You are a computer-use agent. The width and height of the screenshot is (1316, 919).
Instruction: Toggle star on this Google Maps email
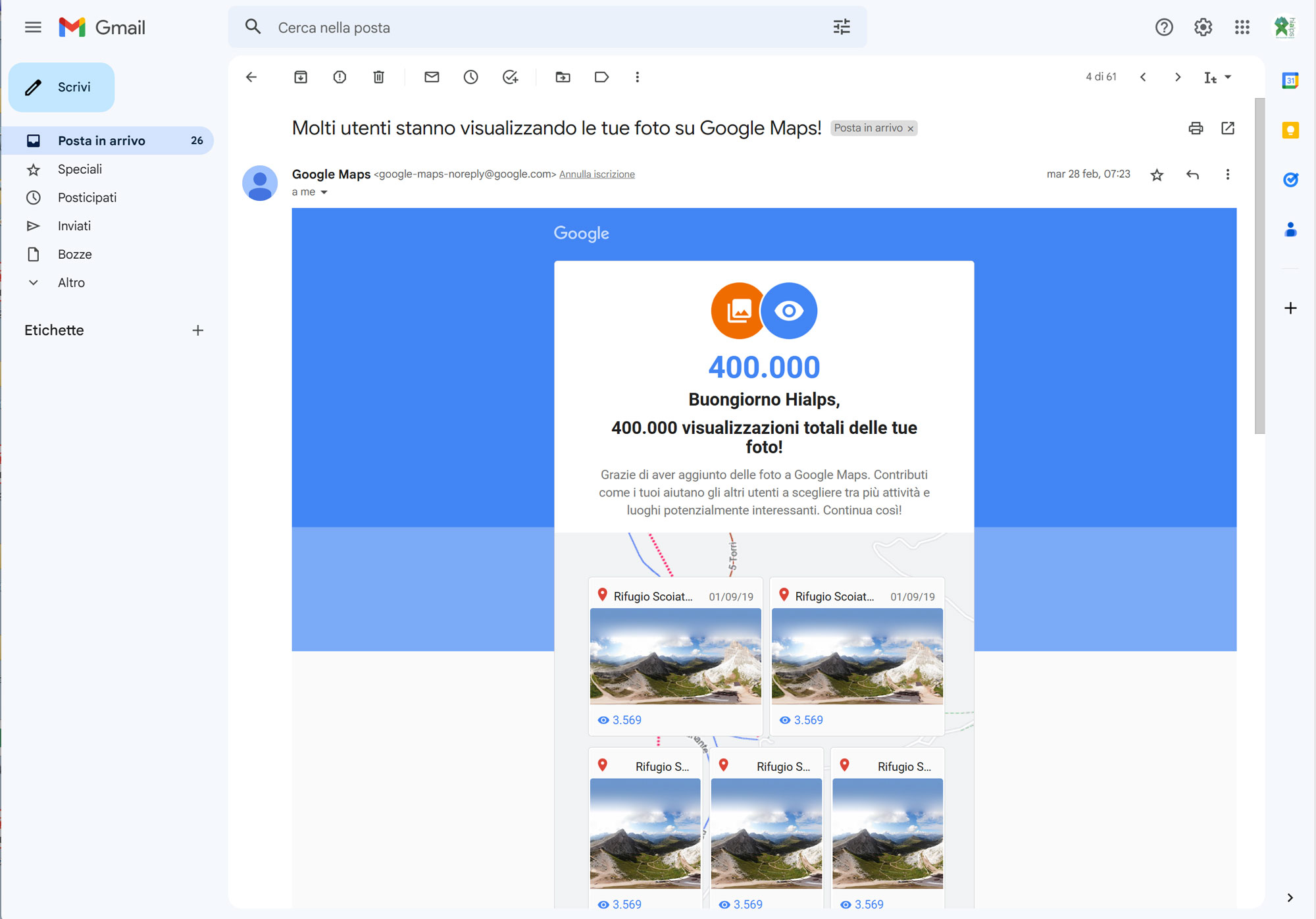(1156, 175)
